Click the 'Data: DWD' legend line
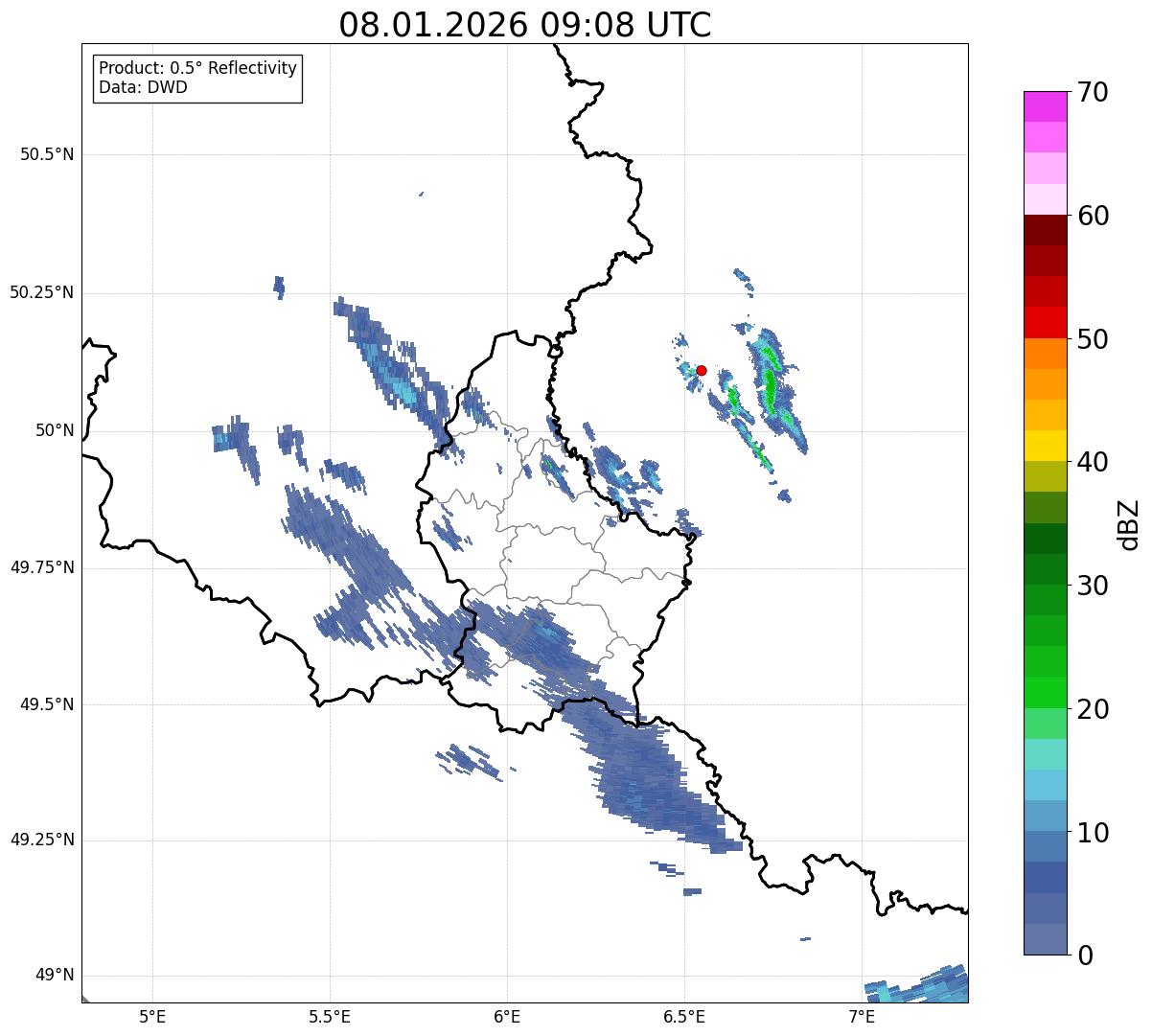The height and width of the screenshot is (1036, 1152). pyautogui.click(x=143, y=87)
